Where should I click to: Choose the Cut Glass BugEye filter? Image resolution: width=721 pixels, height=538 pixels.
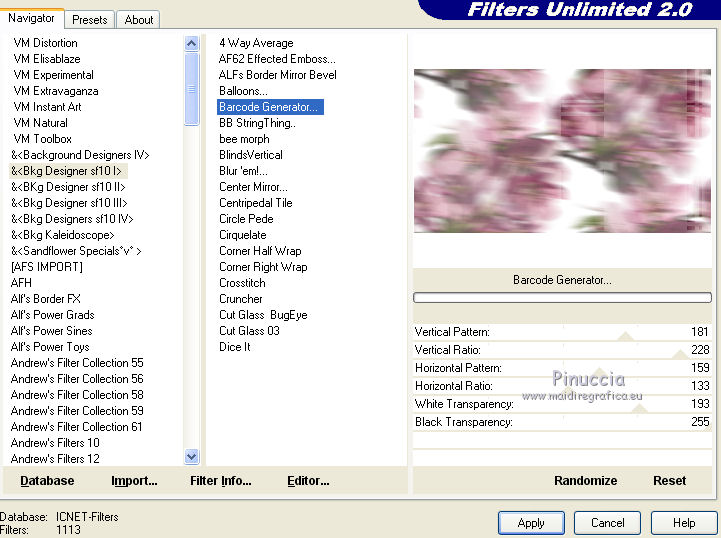(x=263, y=315)
